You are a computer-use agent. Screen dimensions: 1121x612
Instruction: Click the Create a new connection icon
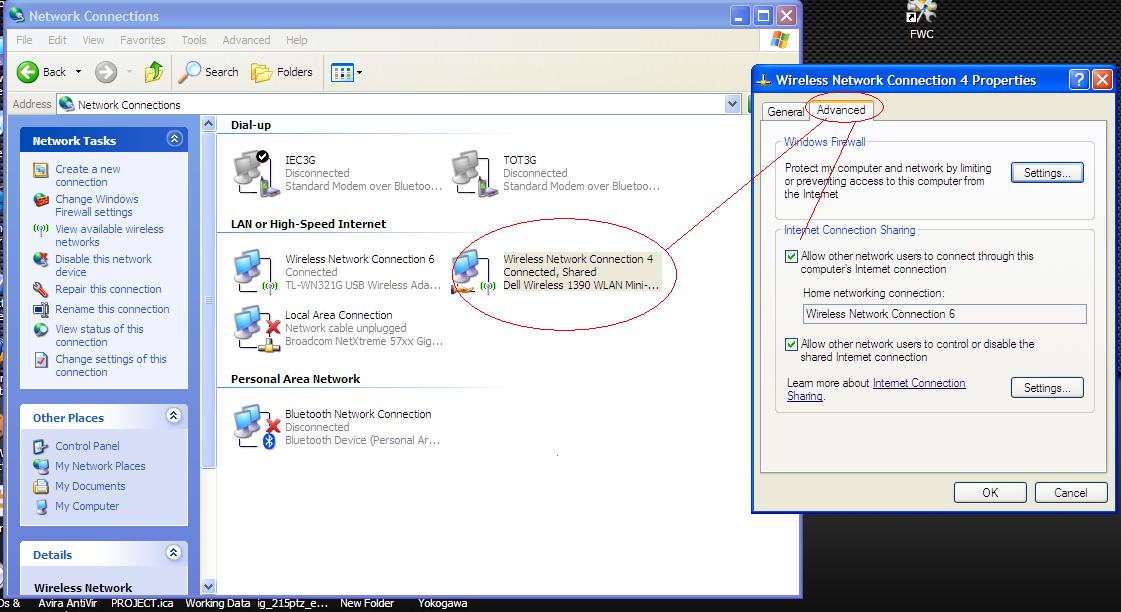pos(41,170)
